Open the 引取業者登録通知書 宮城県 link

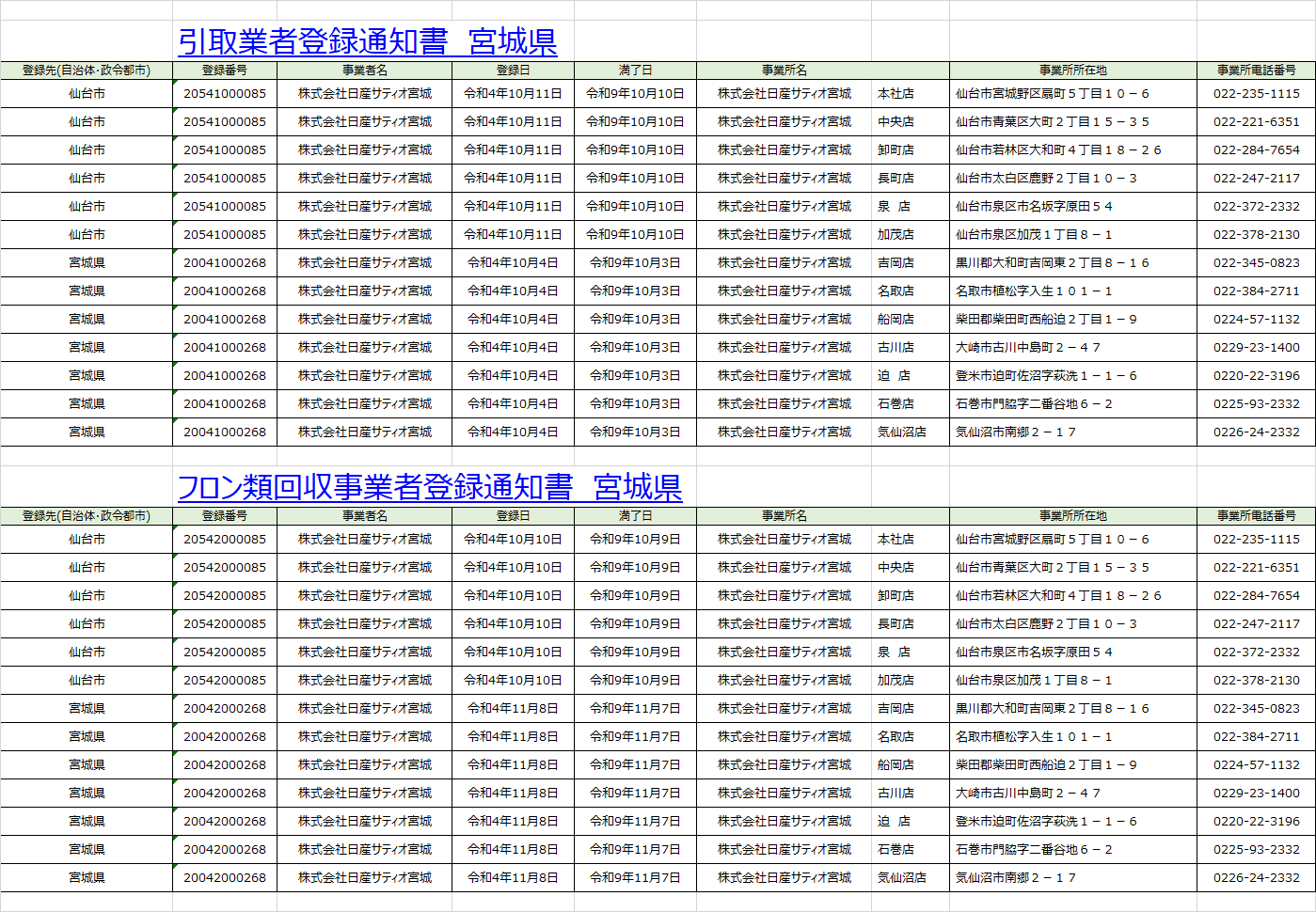pos(367,42)
